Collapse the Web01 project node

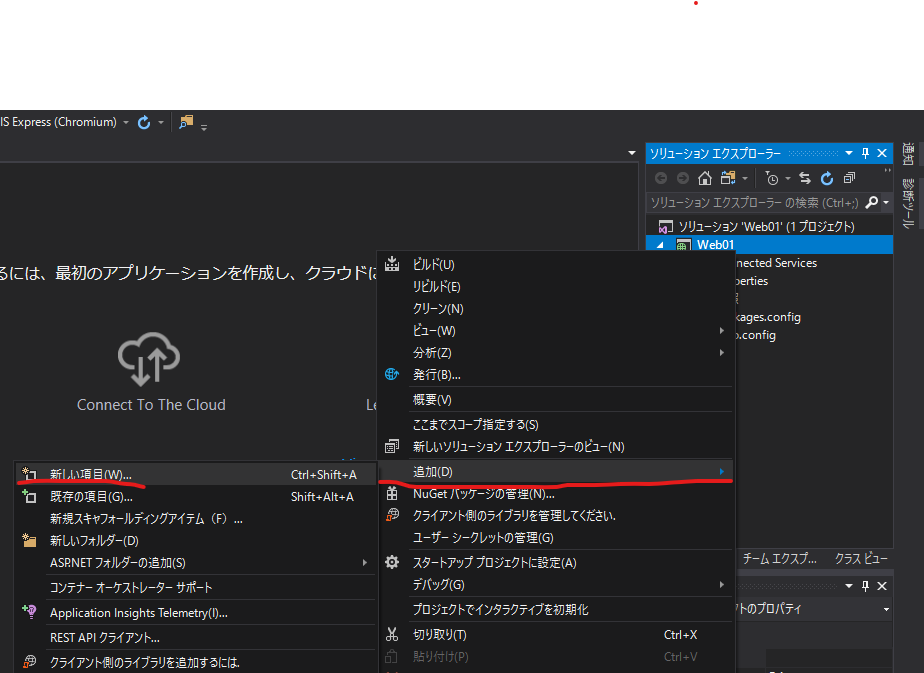tap(660, 245)
